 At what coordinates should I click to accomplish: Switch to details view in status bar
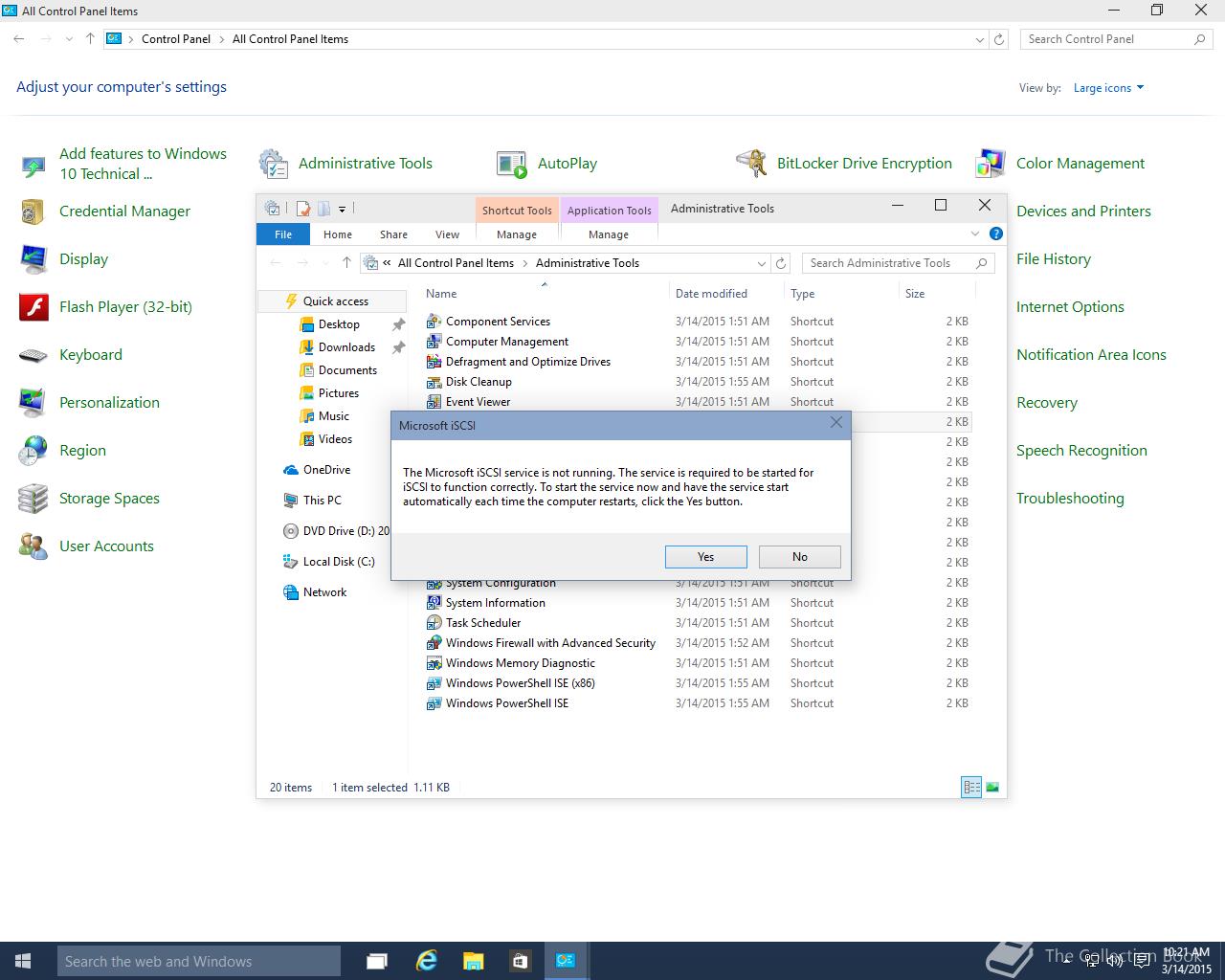point(971,788)
